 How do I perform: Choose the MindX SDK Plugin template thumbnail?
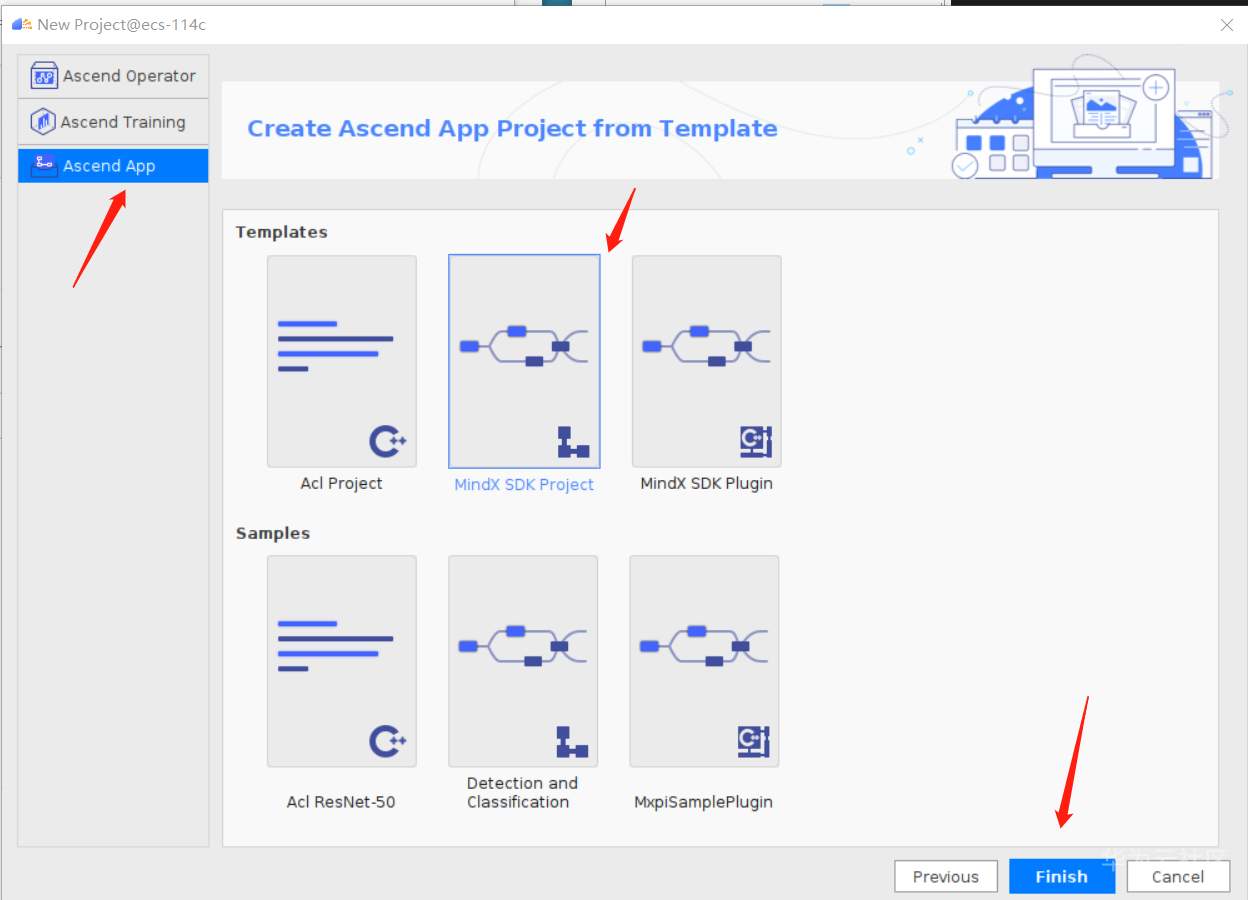tap(706, 361)
